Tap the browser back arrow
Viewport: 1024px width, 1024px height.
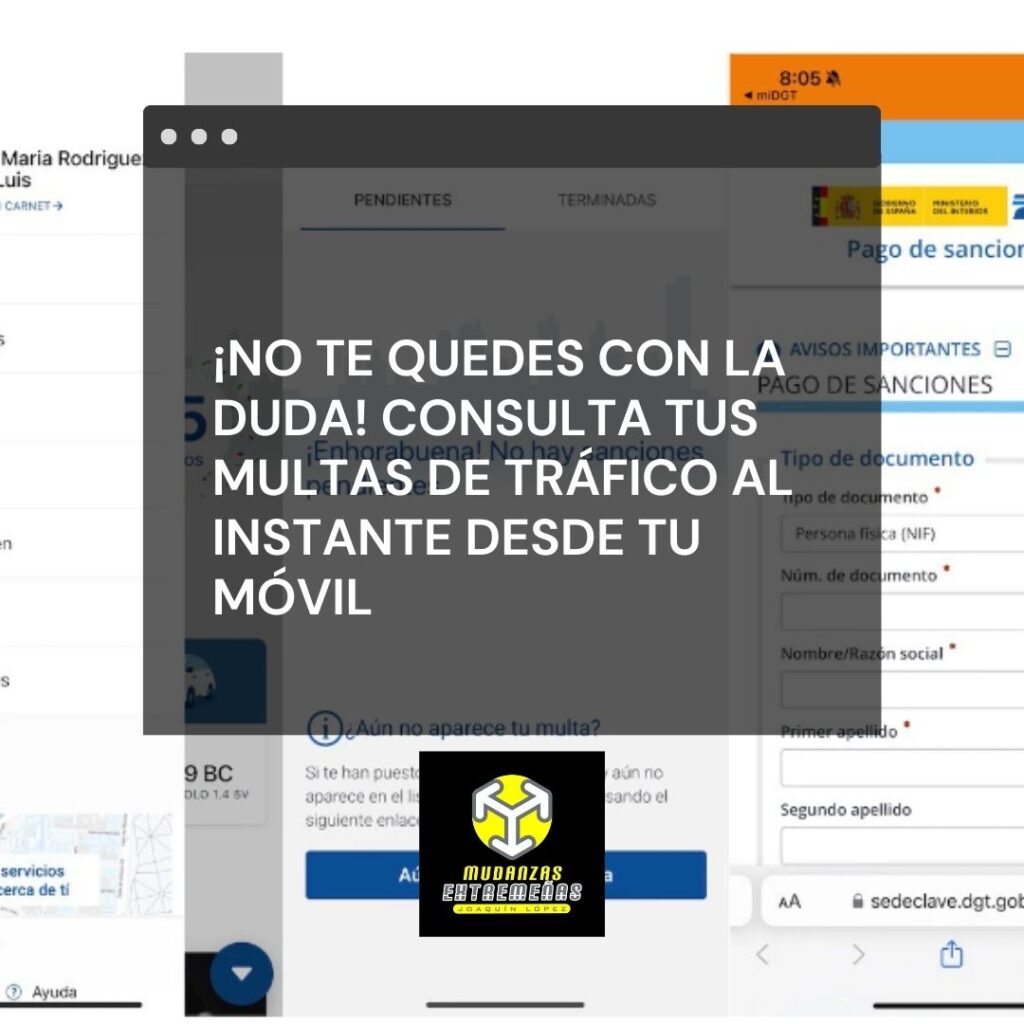(x=762, y=955)
